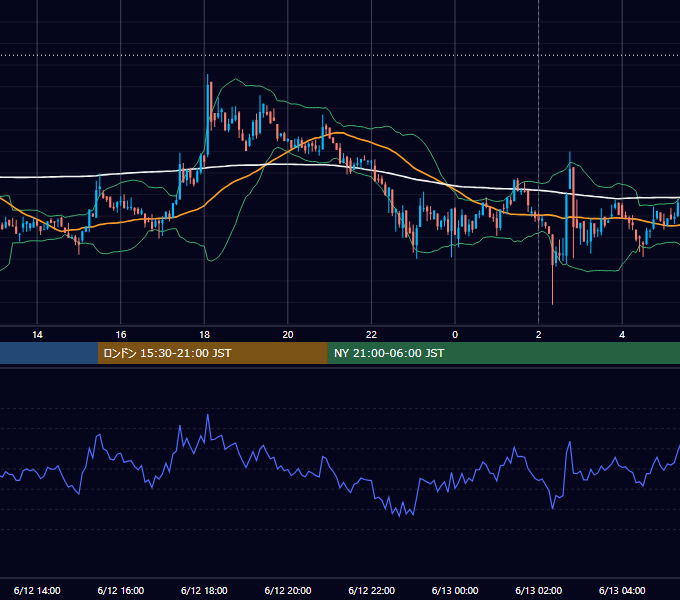This screenshot has height=600, width=680.
Task: Click hour label 20 on price chart axis
Action: [288, 335]
